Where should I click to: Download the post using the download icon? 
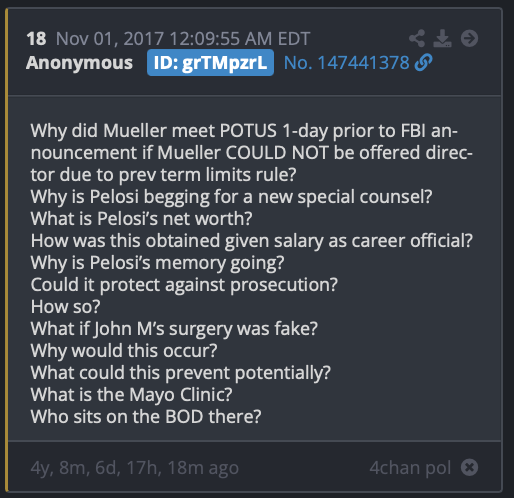[x=442, y=38]
